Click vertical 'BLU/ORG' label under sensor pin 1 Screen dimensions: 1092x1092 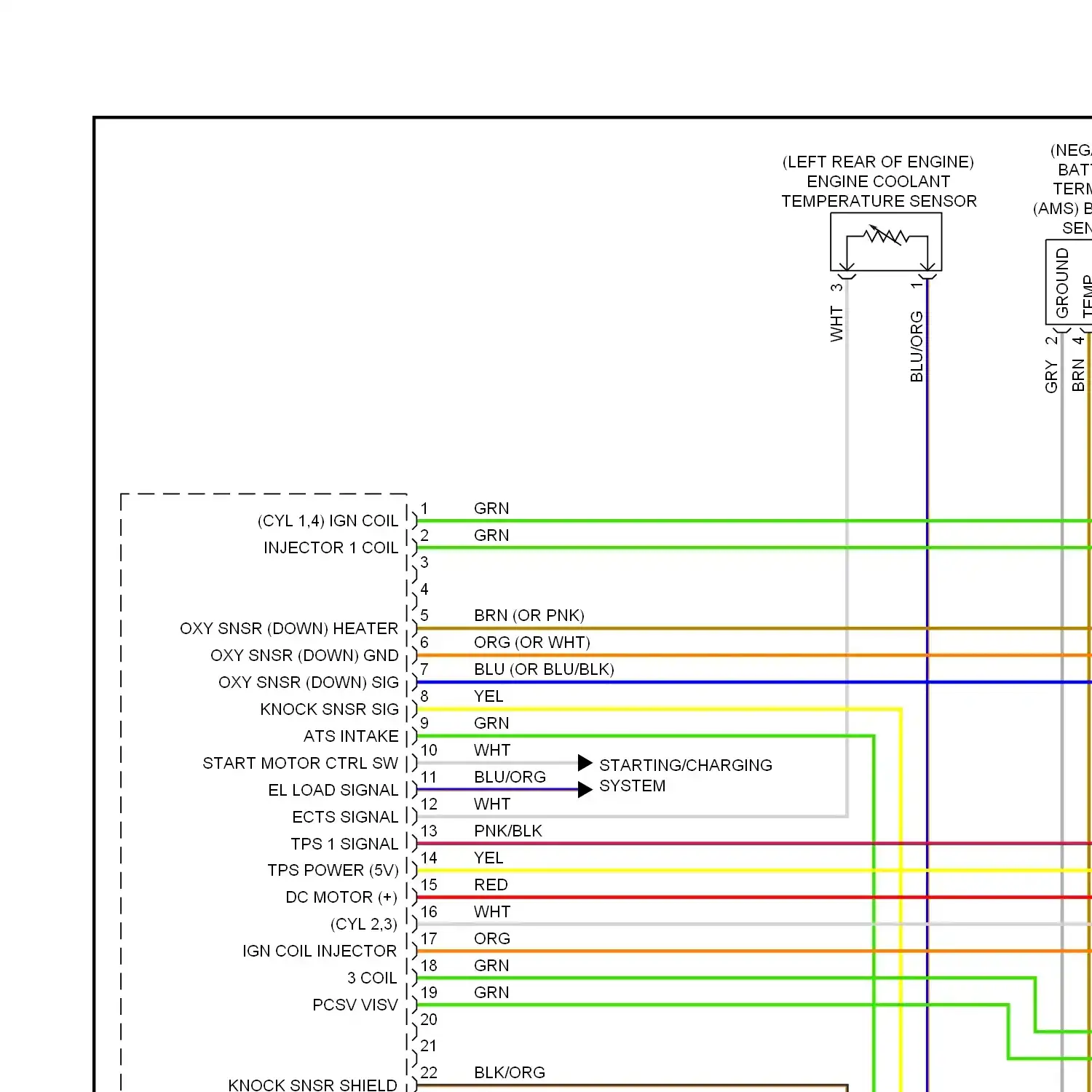click(x=917, y=347)
